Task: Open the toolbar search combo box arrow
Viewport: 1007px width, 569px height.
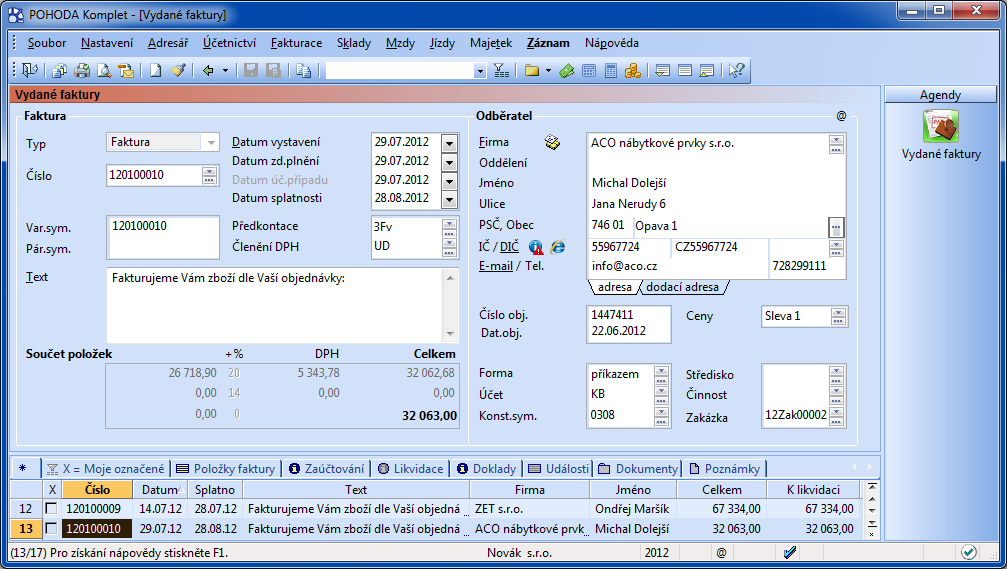Action: 480,71
